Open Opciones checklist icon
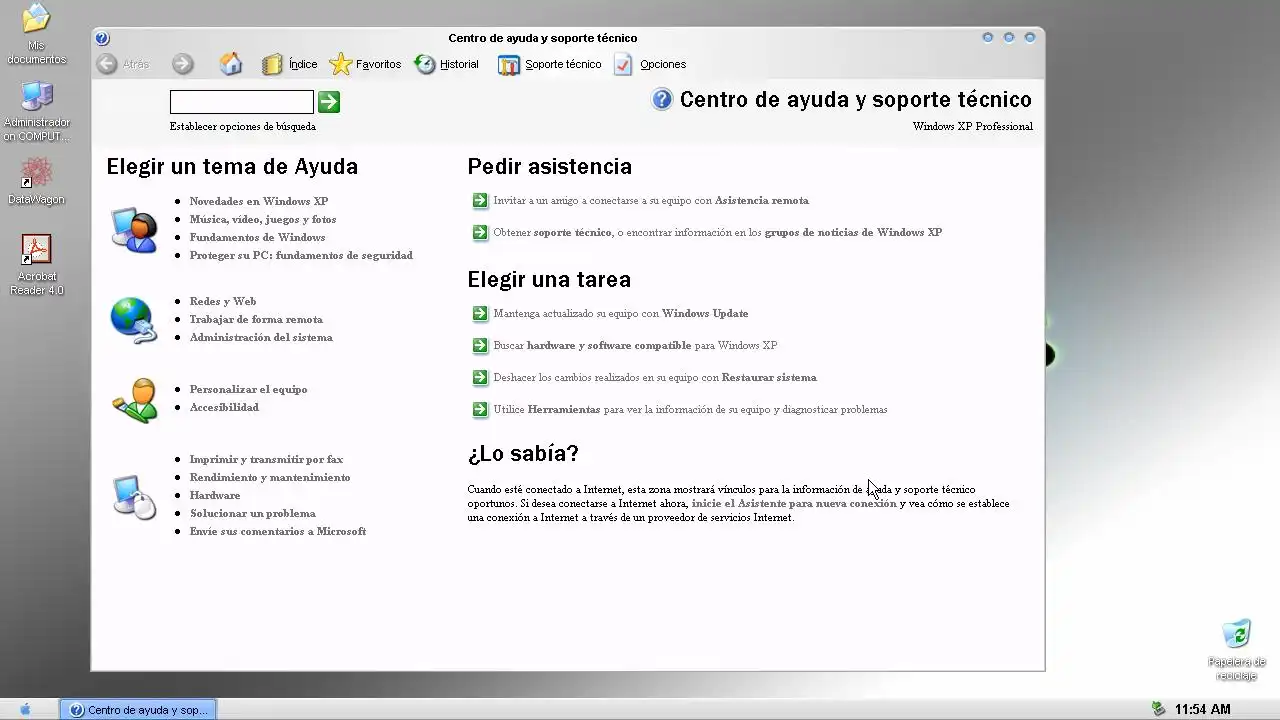The image size is (1280, 720). tap(624, 64)
